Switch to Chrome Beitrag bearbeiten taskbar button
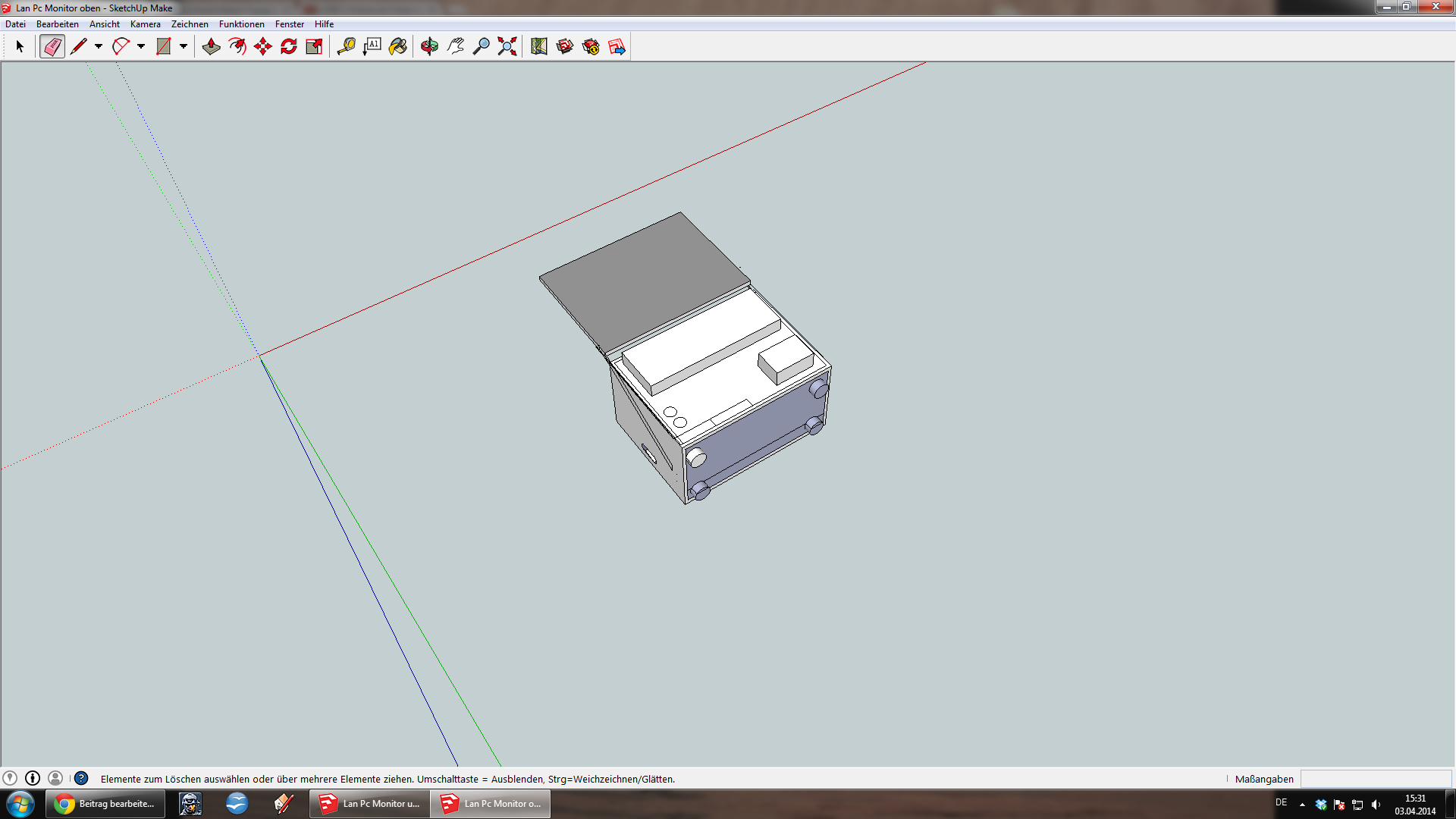The image size is (1456, 819). click(105, 804)
